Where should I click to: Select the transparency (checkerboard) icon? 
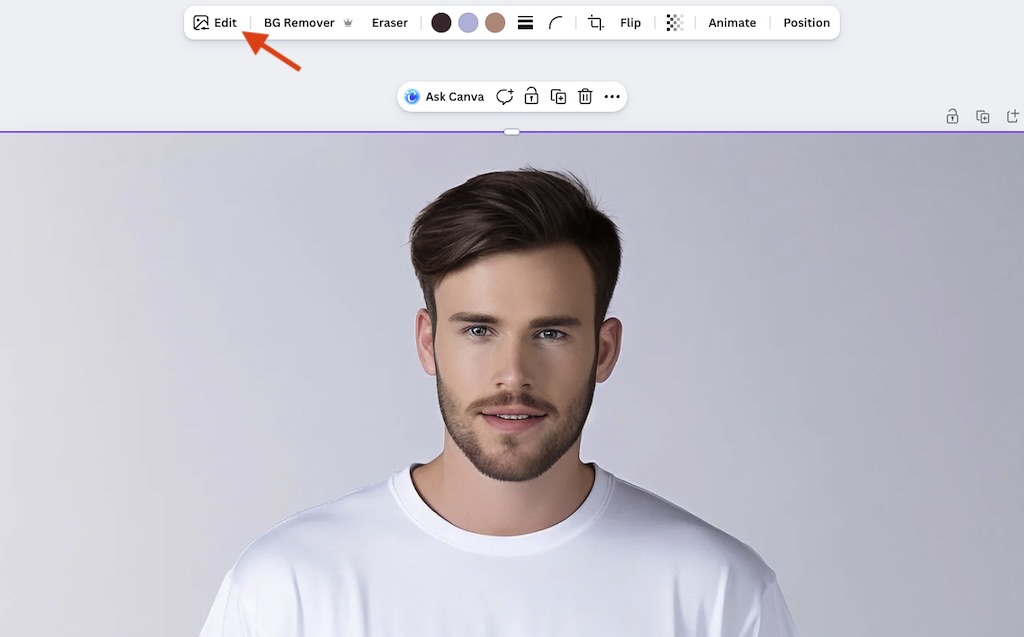click(675, 22)
